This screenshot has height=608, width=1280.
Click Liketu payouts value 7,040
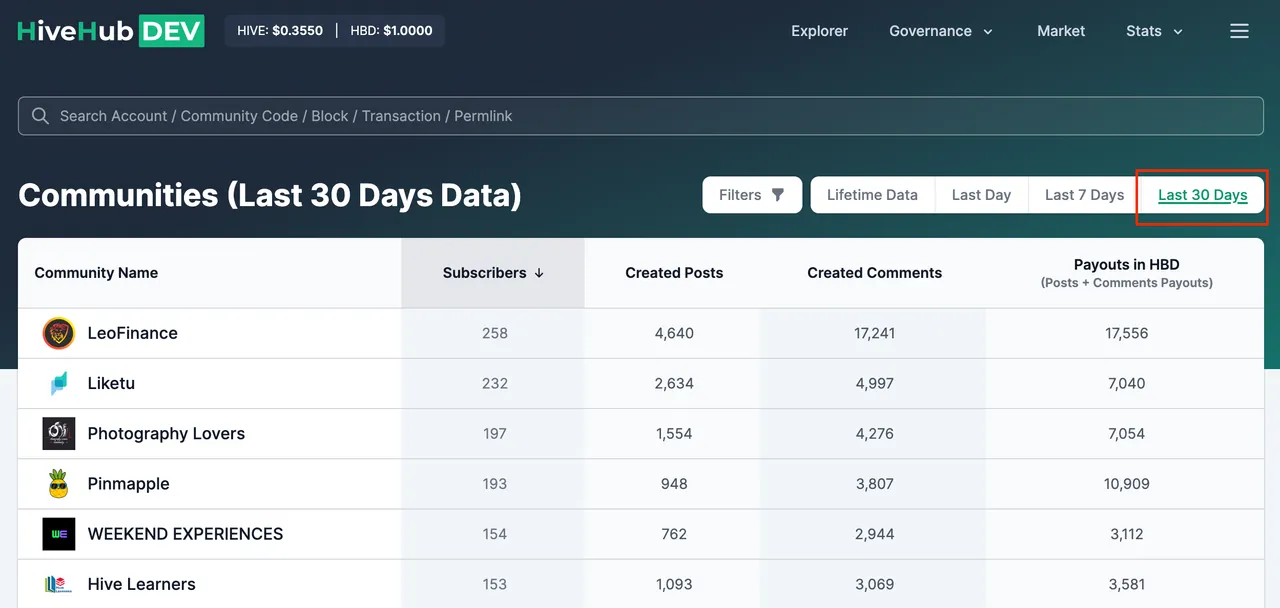pos(1127,383)
